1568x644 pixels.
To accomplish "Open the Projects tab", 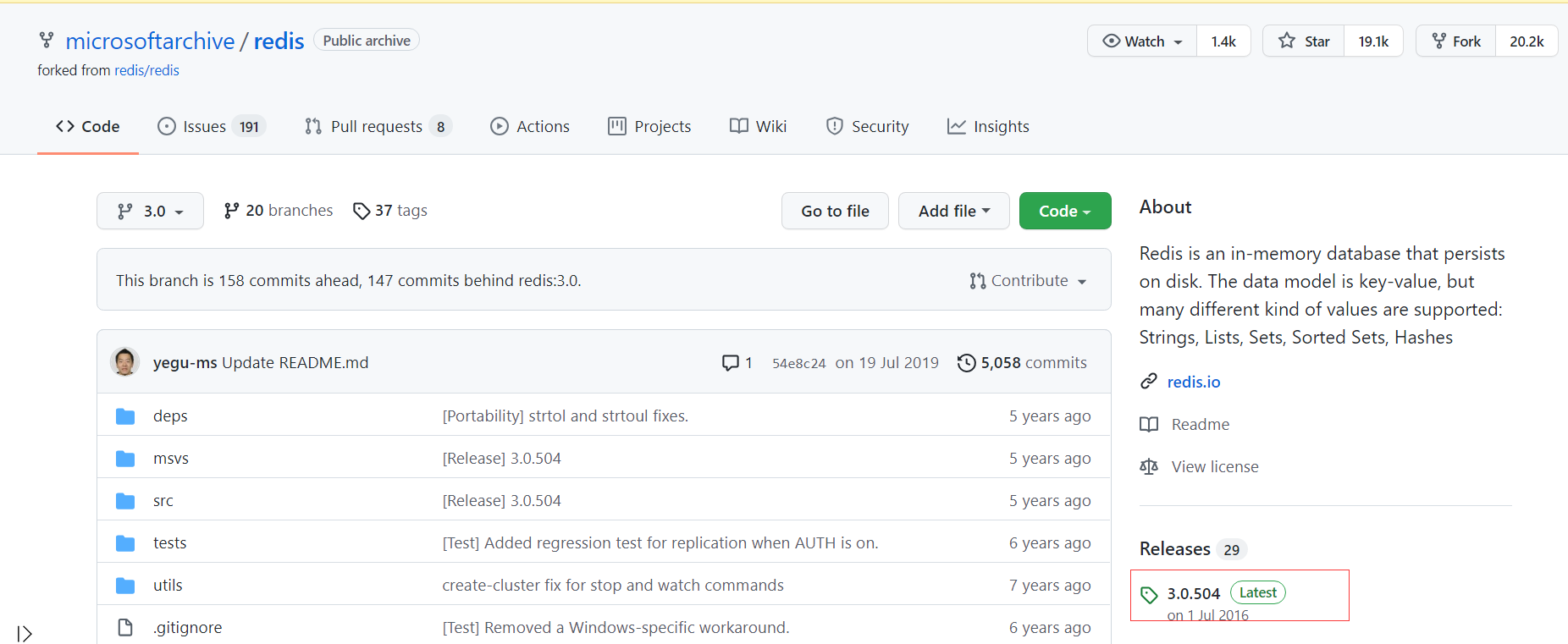I will coord(649,126).
